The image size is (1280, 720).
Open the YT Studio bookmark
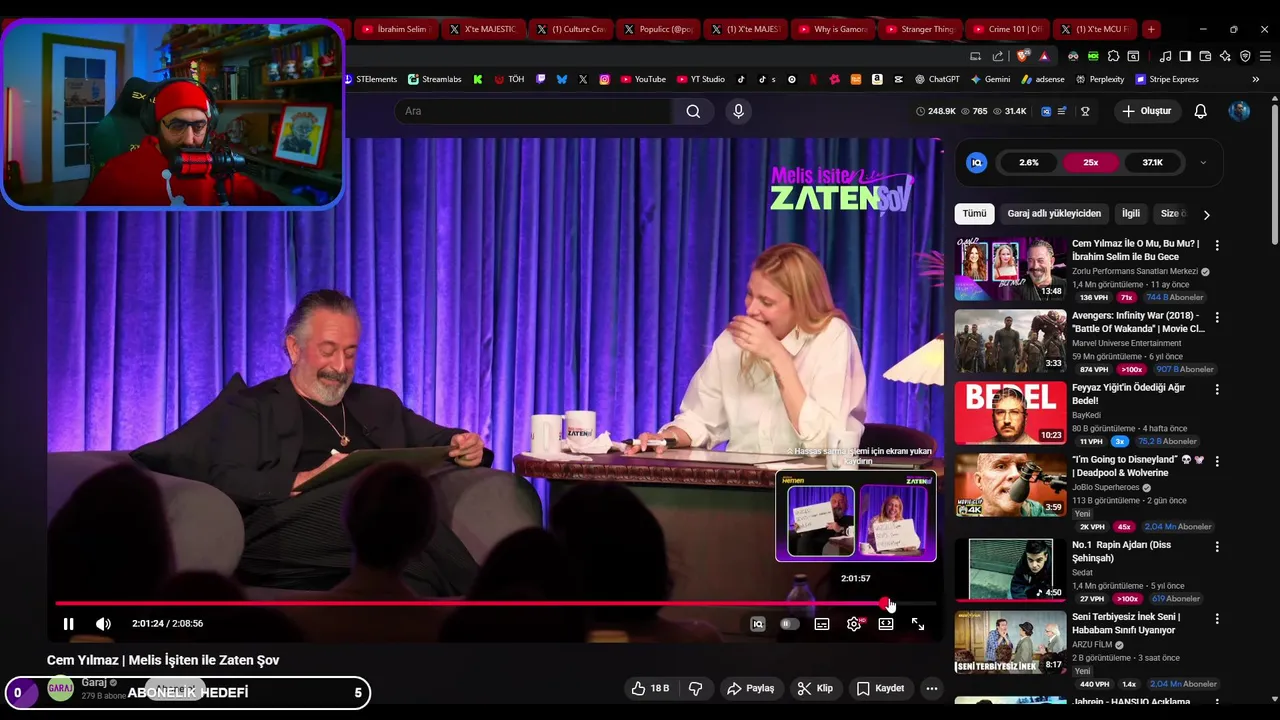[701, 79]
